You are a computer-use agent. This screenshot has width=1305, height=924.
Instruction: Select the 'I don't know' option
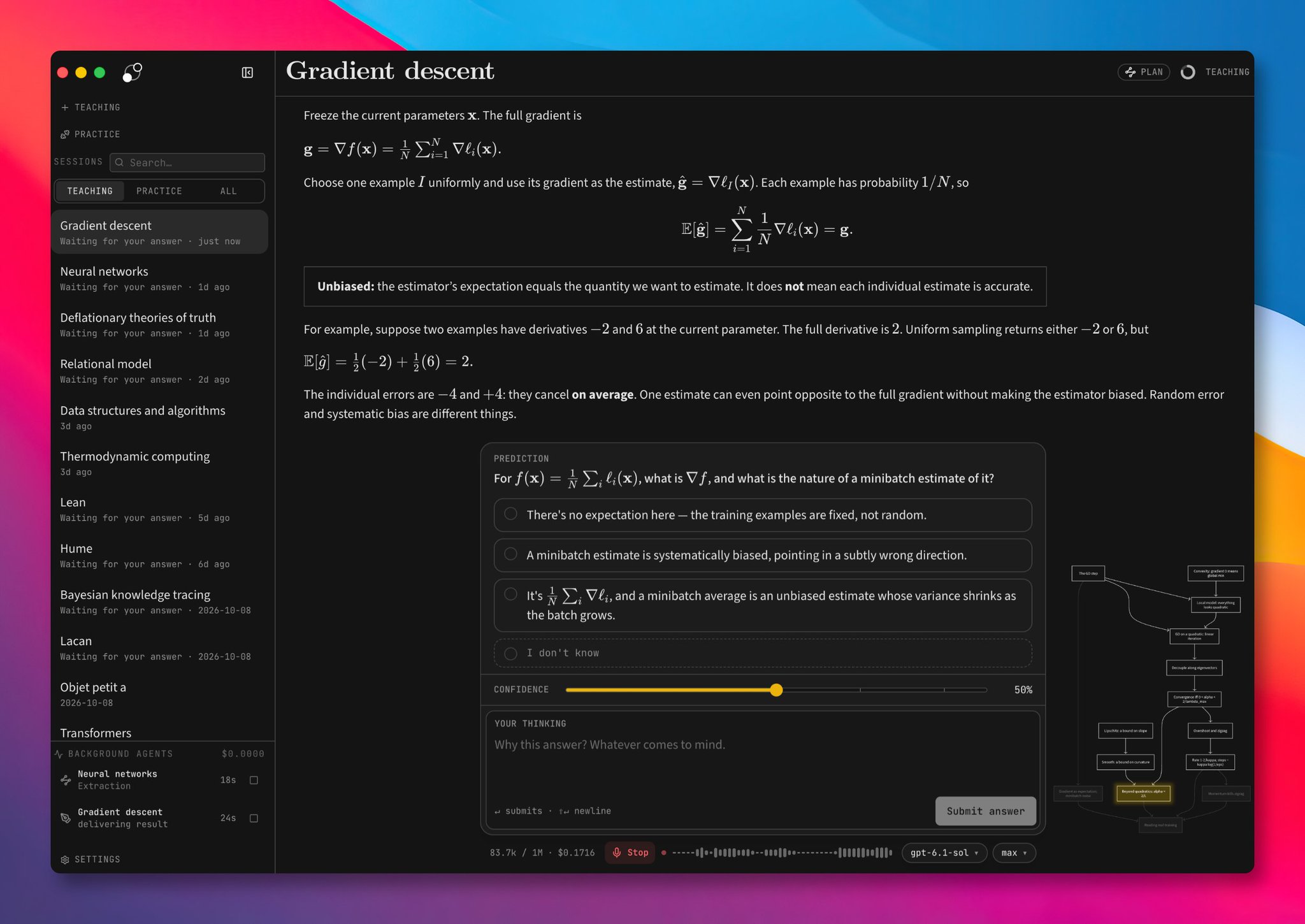click(x=763, y=653)
